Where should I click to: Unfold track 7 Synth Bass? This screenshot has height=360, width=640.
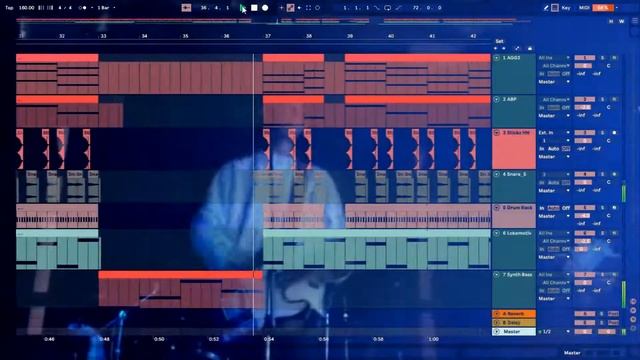tap(497, 275)
